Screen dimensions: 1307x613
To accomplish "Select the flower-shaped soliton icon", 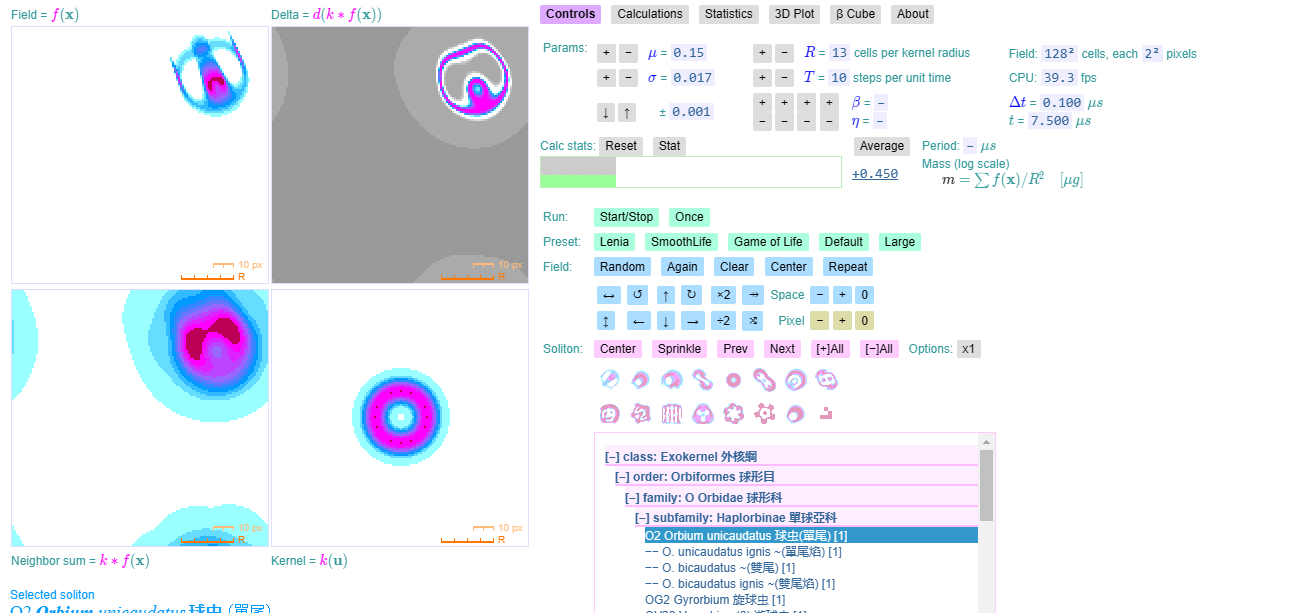I will (734, 413).
